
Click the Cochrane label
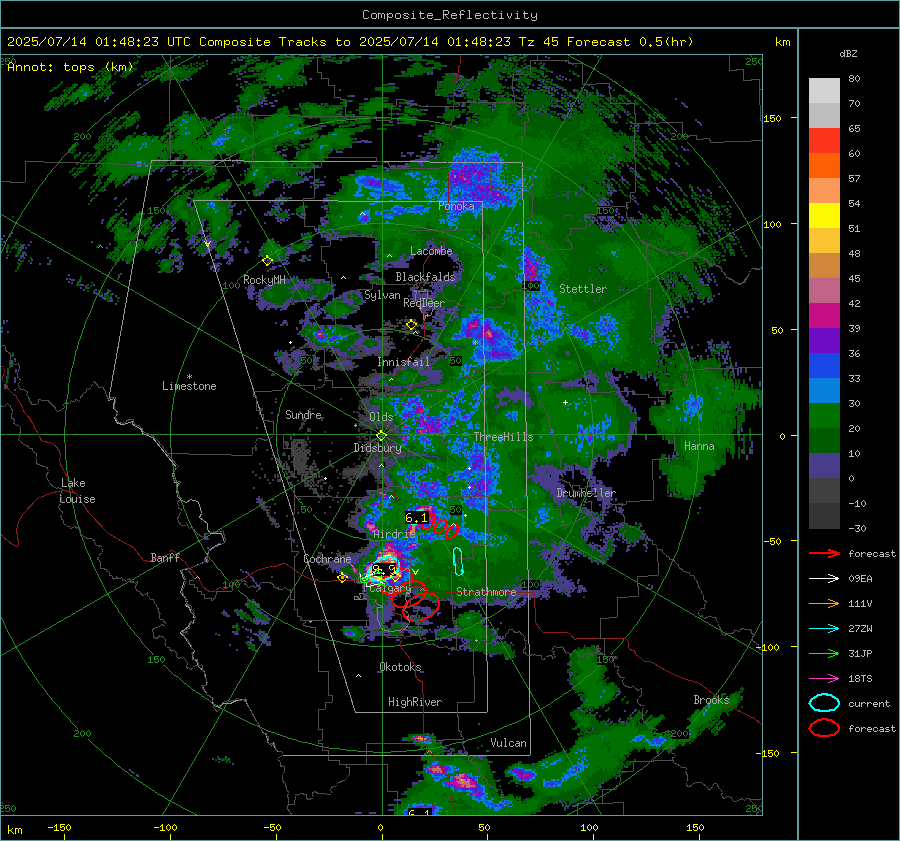pyautogui.click(x=327, y=559)
